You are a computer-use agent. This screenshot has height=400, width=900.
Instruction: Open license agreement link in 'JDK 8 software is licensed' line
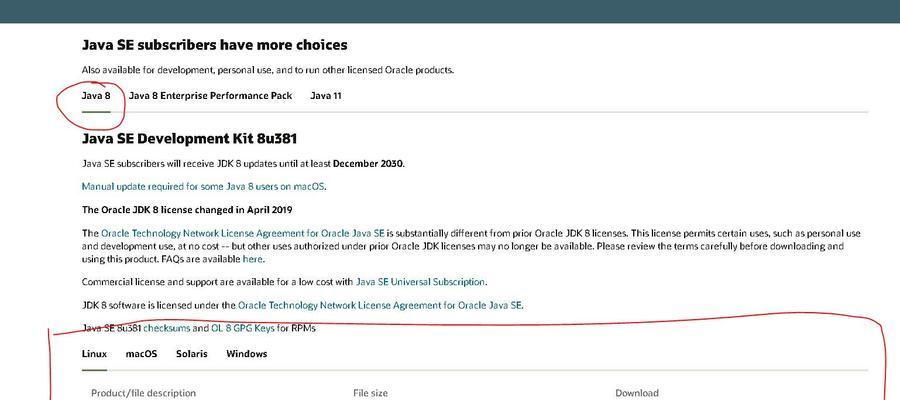click(380, 305)
